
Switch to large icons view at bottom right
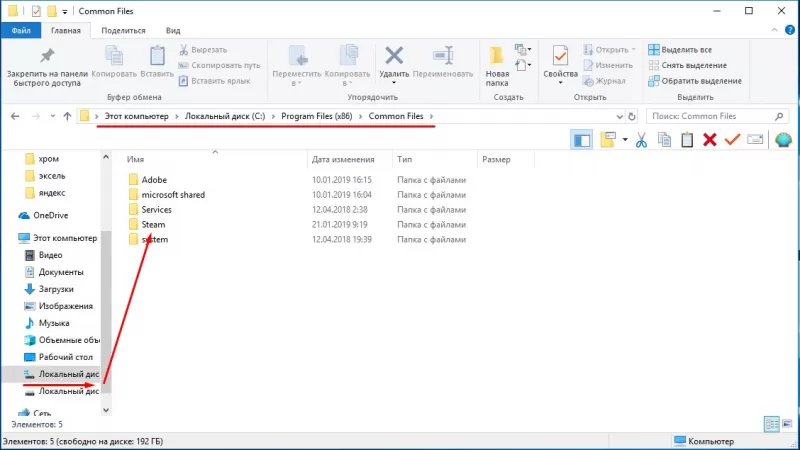pyautogui.click(x=787, y=424)
